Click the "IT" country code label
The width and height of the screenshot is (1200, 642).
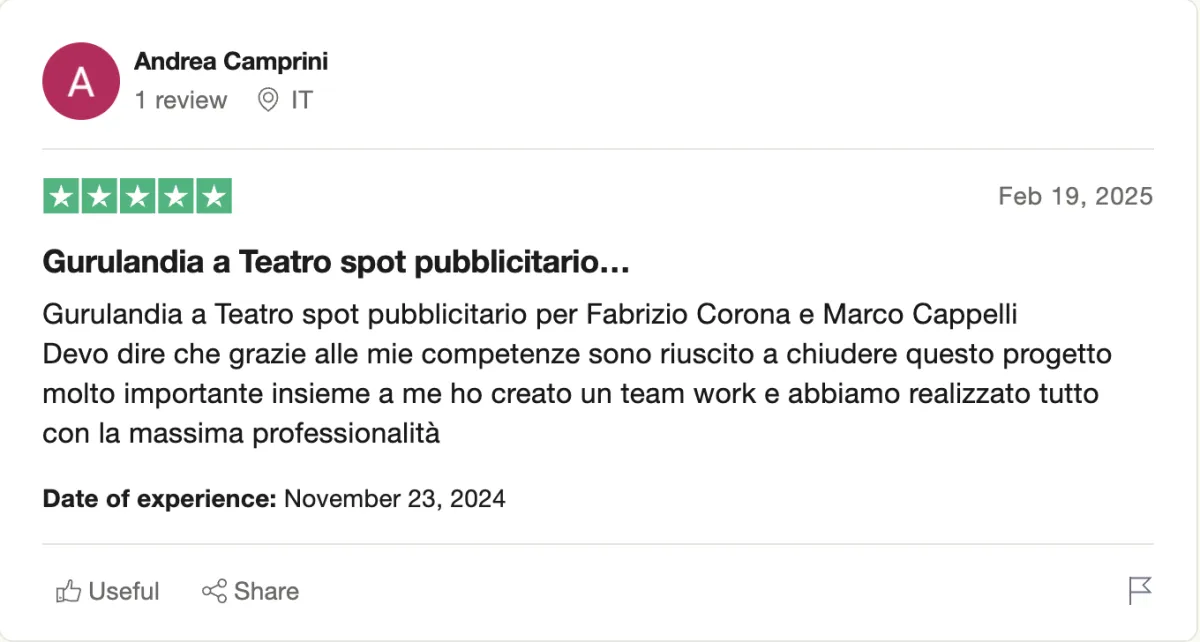(x=302, y=100)
